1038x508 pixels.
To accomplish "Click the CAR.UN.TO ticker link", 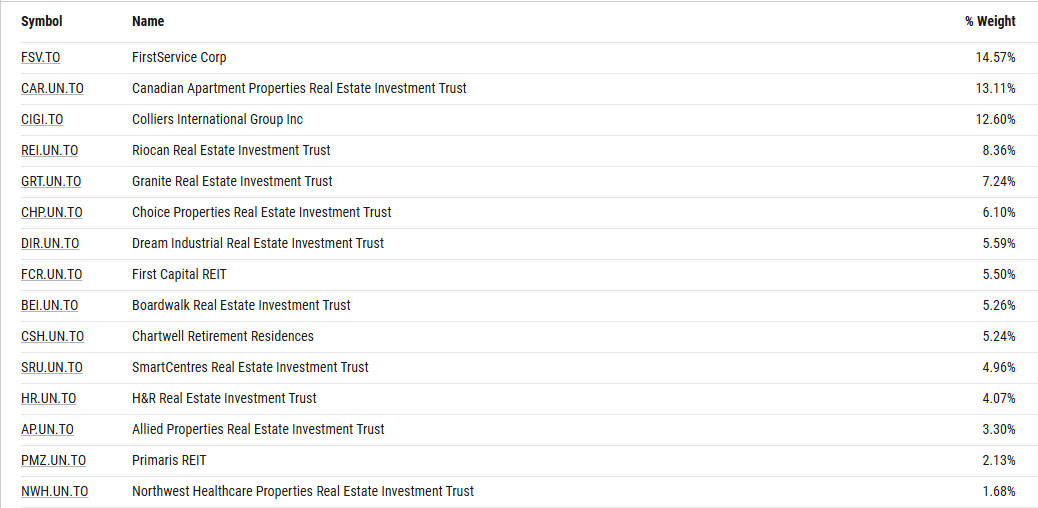I will [x=52, y=89].
